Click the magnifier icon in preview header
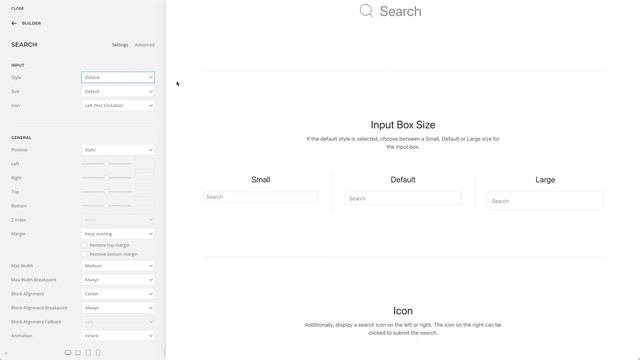640x360 pixels. [x=366, y=11]
